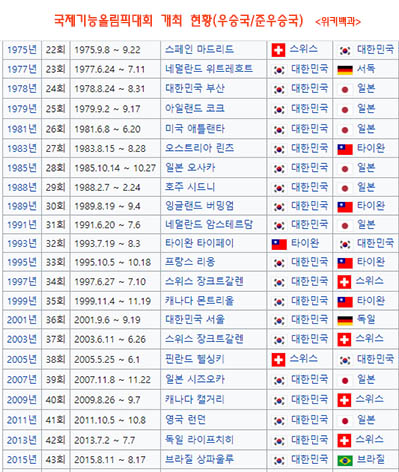Click the Japanese flag in the 1985 row
399x472 pixels.
pyautogui.click(x=345, y=169)
